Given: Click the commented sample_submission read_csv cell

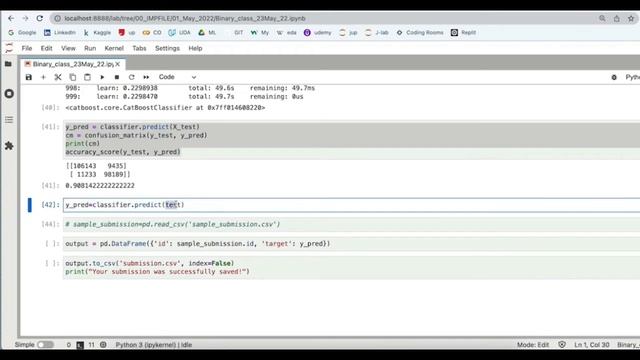Looking at the screenshot, I should 351,224.
